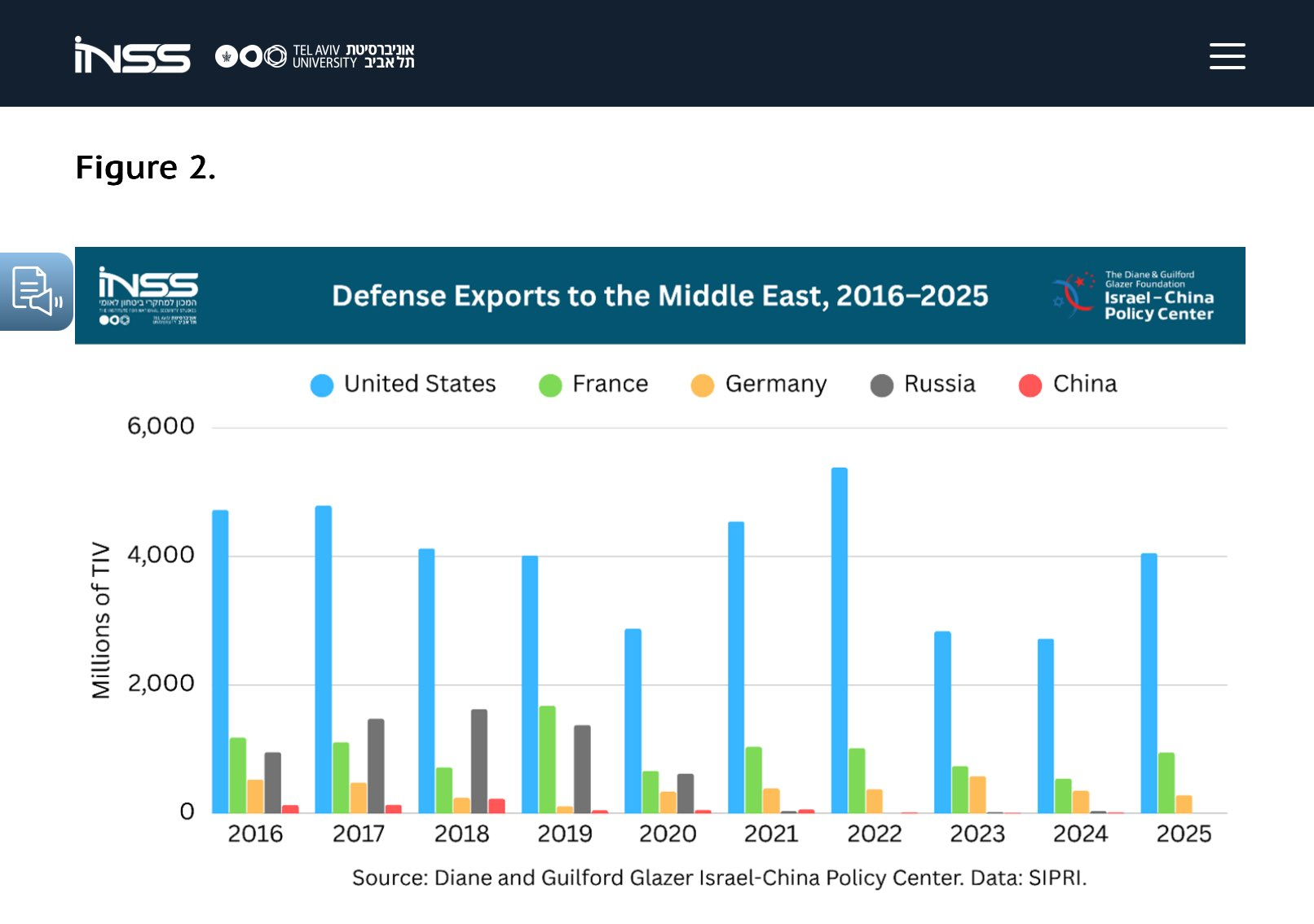Select the 'United States' legend label
The height and width of the screenshot is (924, 1314).
tap(420, 384)
